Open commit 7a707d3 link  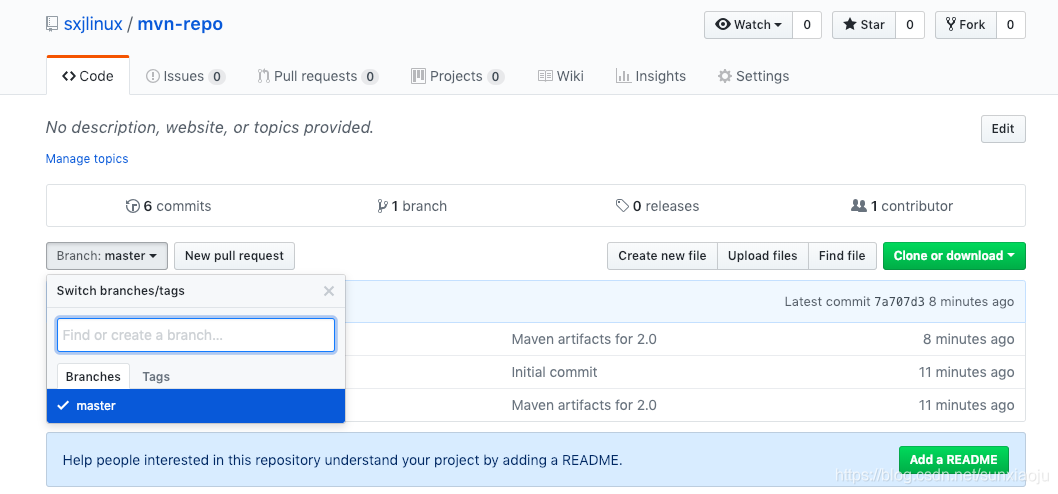coord(899,302)
